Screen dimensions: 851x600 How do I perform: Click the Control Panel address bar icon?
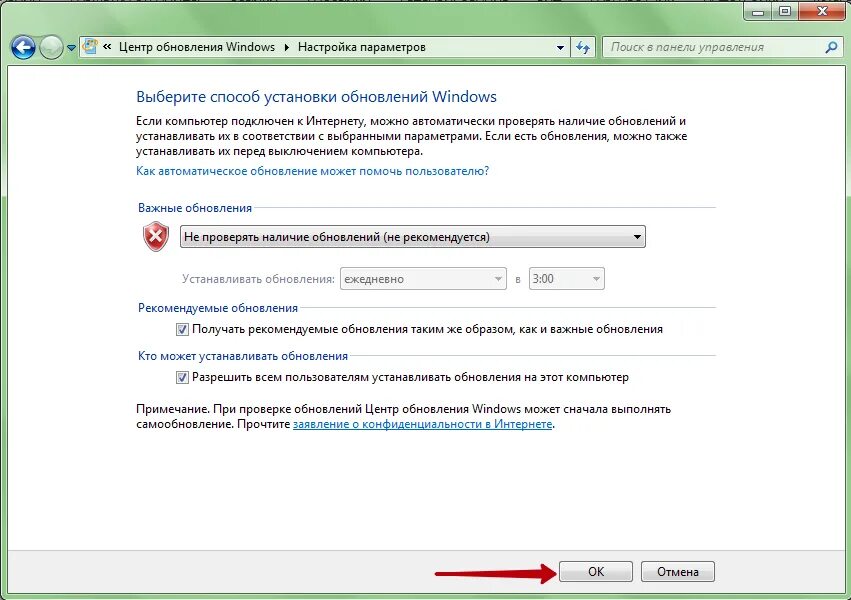pos(90,47)
